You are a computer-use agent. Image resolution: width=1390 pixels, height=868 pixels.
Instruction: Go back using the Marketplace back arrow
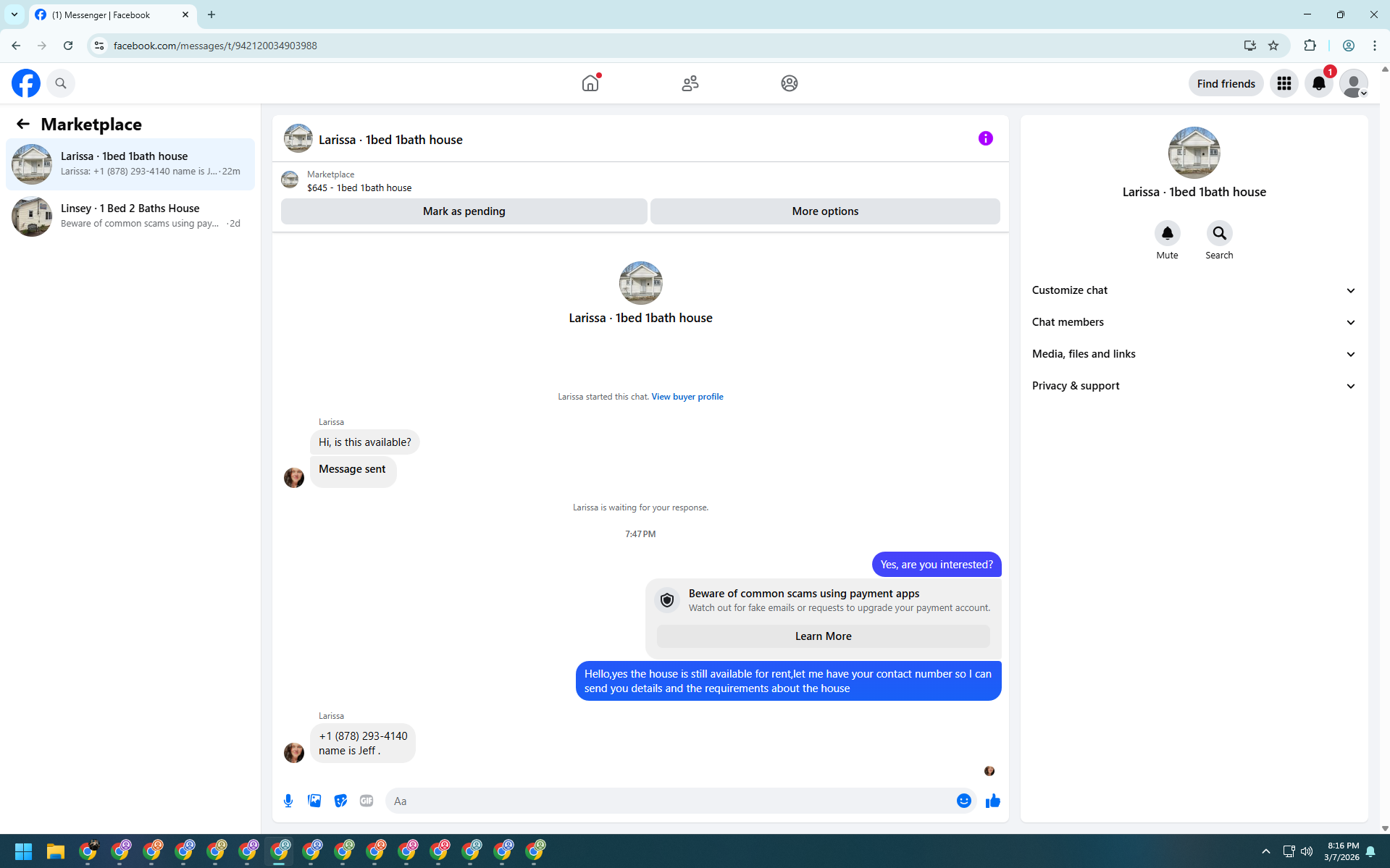tap(23, 124)
